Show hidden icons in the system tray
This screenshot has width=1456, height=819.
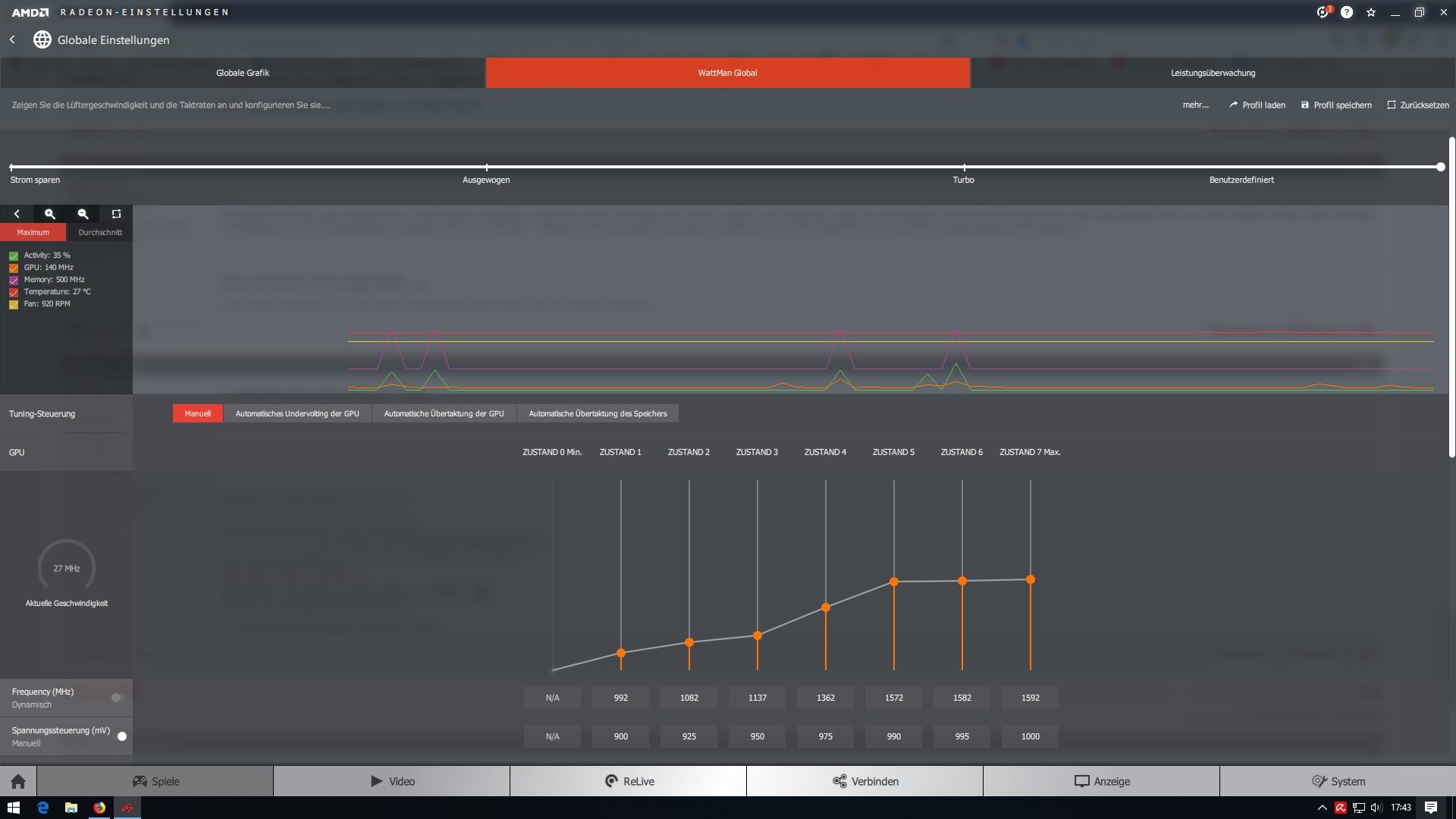1322,808
